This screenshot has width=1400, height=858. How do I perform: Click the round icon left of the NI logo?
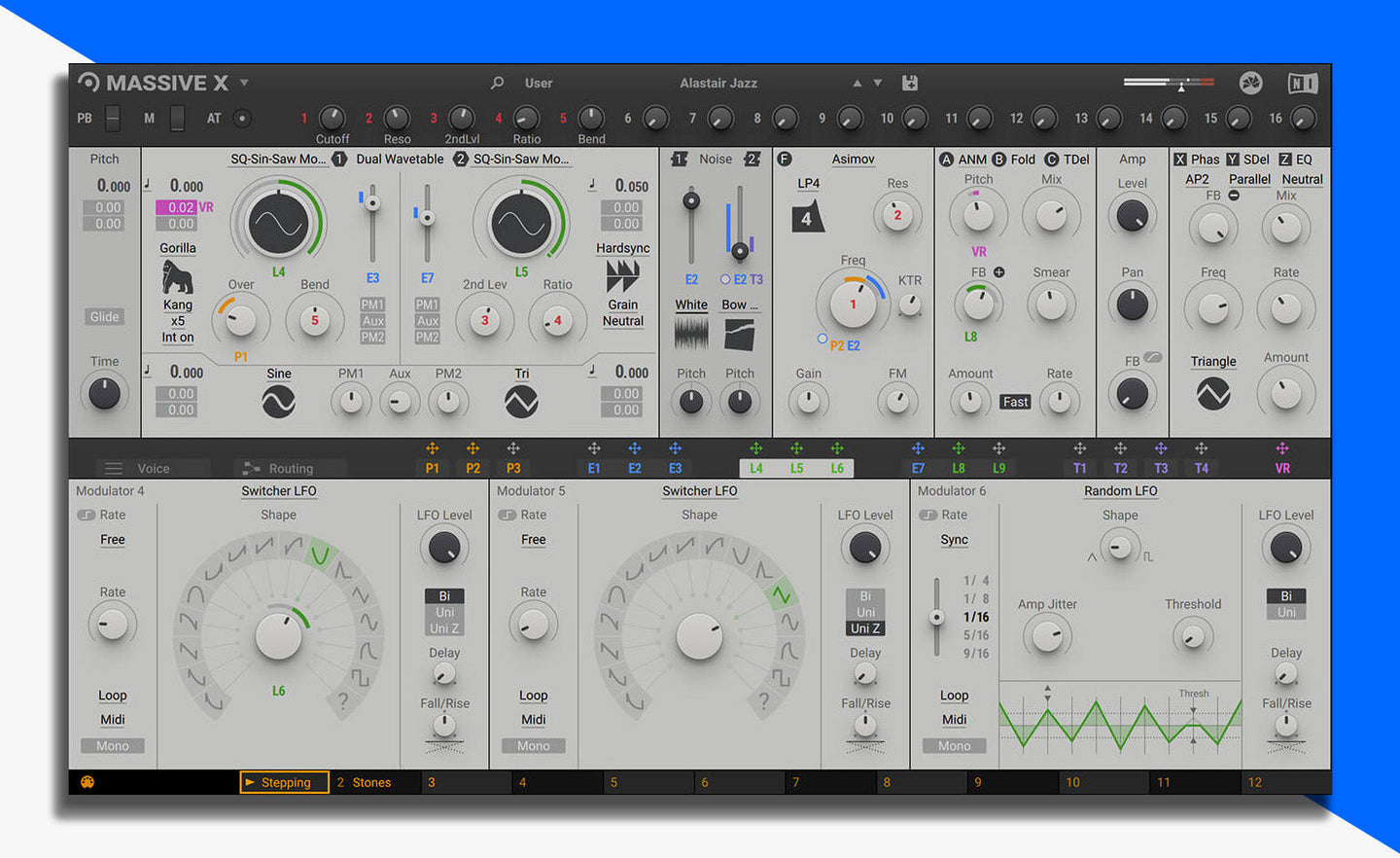click(1251, 83)
